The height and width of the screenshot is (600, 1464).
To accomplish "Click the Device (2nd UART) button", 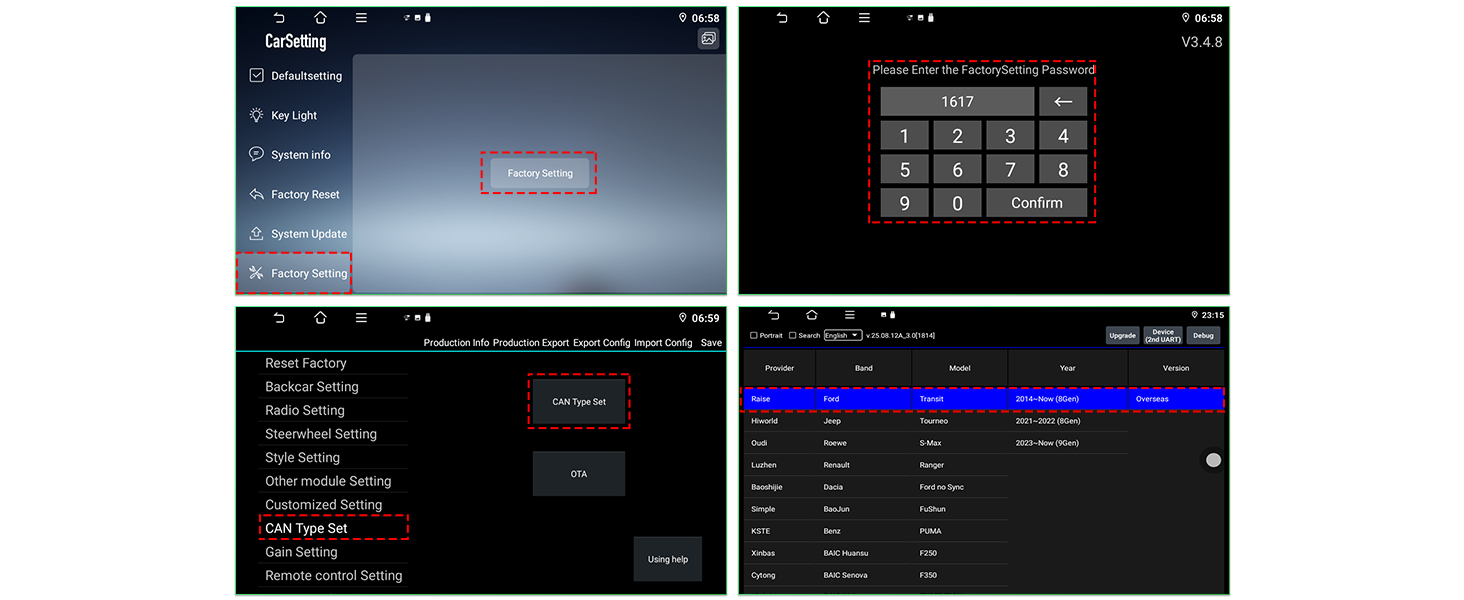I will [x=1163, y=336].
